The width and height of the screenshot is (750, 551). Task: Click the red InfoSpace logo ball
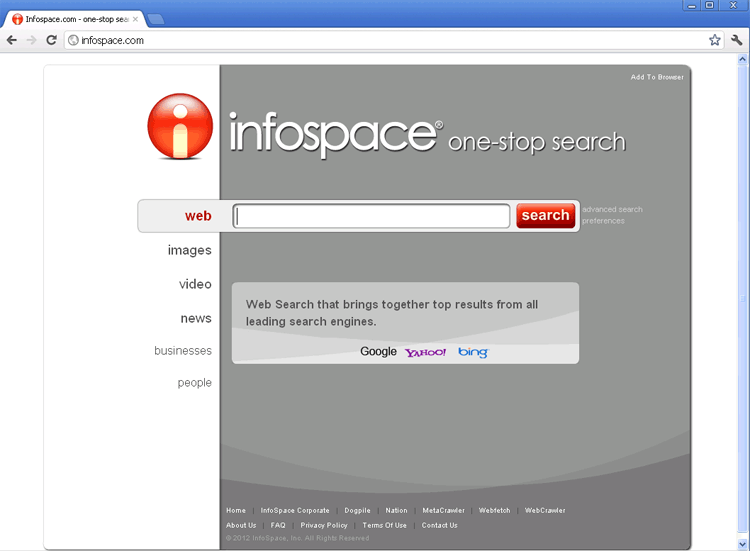coord(180,127)
